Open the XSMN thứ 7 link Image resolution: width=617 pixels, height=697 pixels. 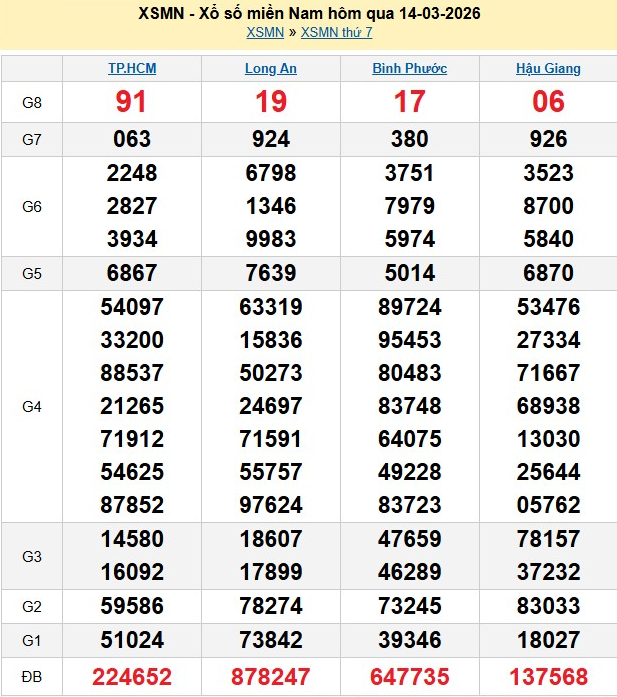pos(336,32)
